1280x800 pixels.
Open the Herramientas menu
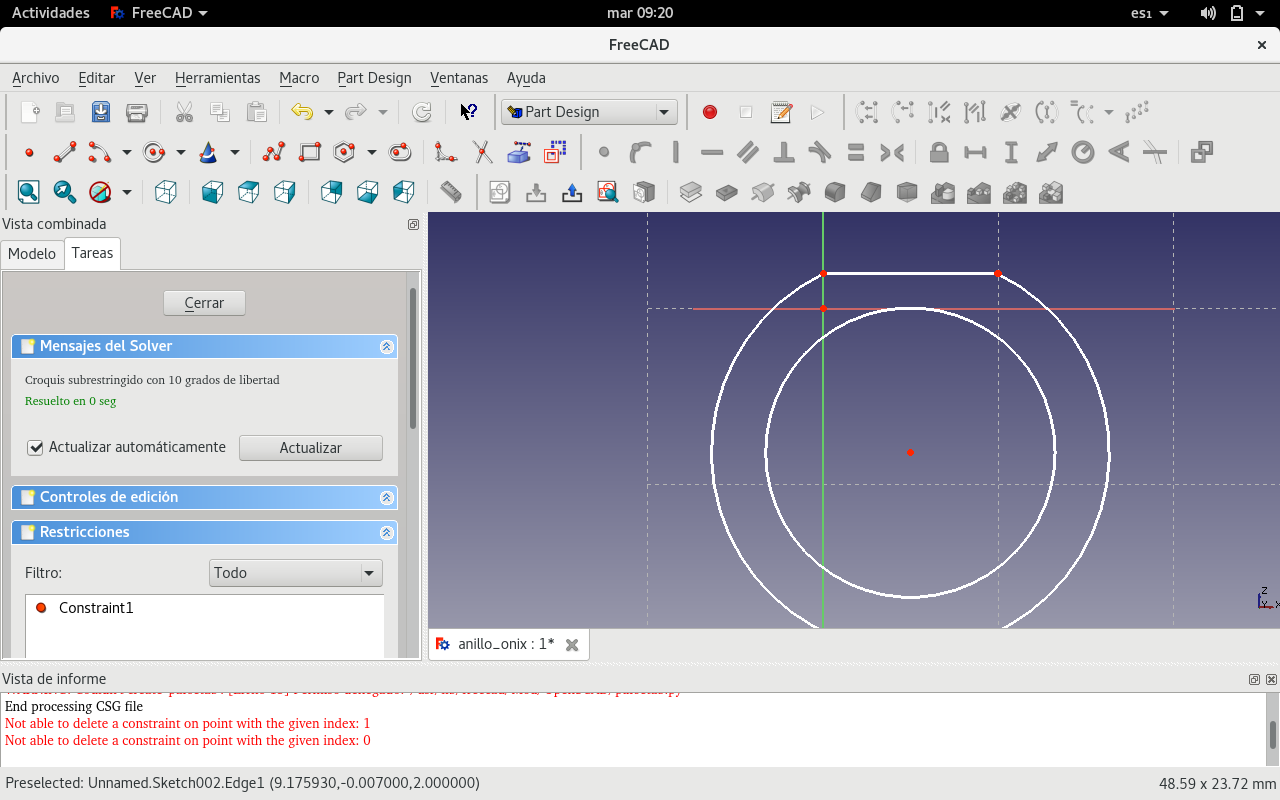click(217, 78)
